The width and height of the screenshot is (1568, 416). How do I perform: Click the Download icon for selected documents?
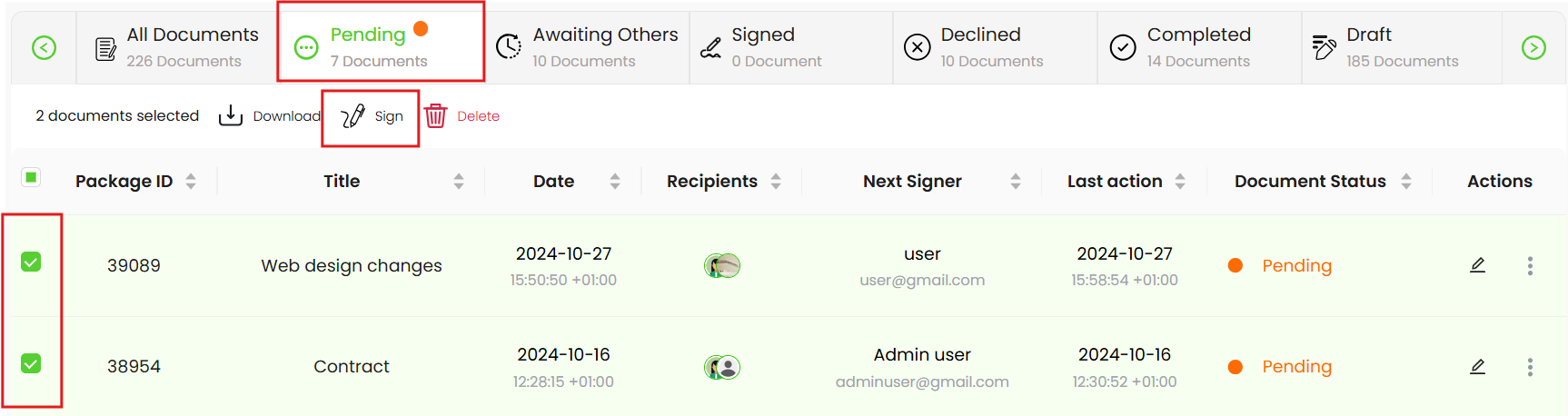click(x=231, y=115)
